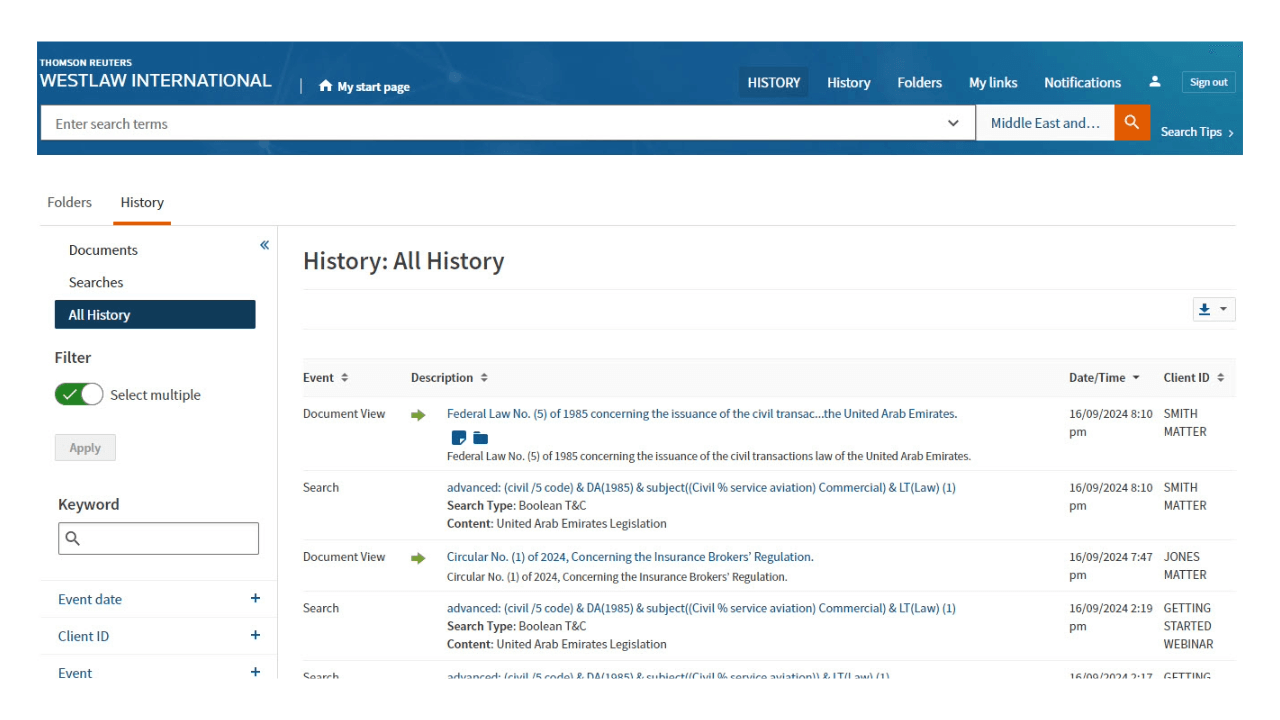
Task: Click the Keyword filter input field
Action: (158, 538)
